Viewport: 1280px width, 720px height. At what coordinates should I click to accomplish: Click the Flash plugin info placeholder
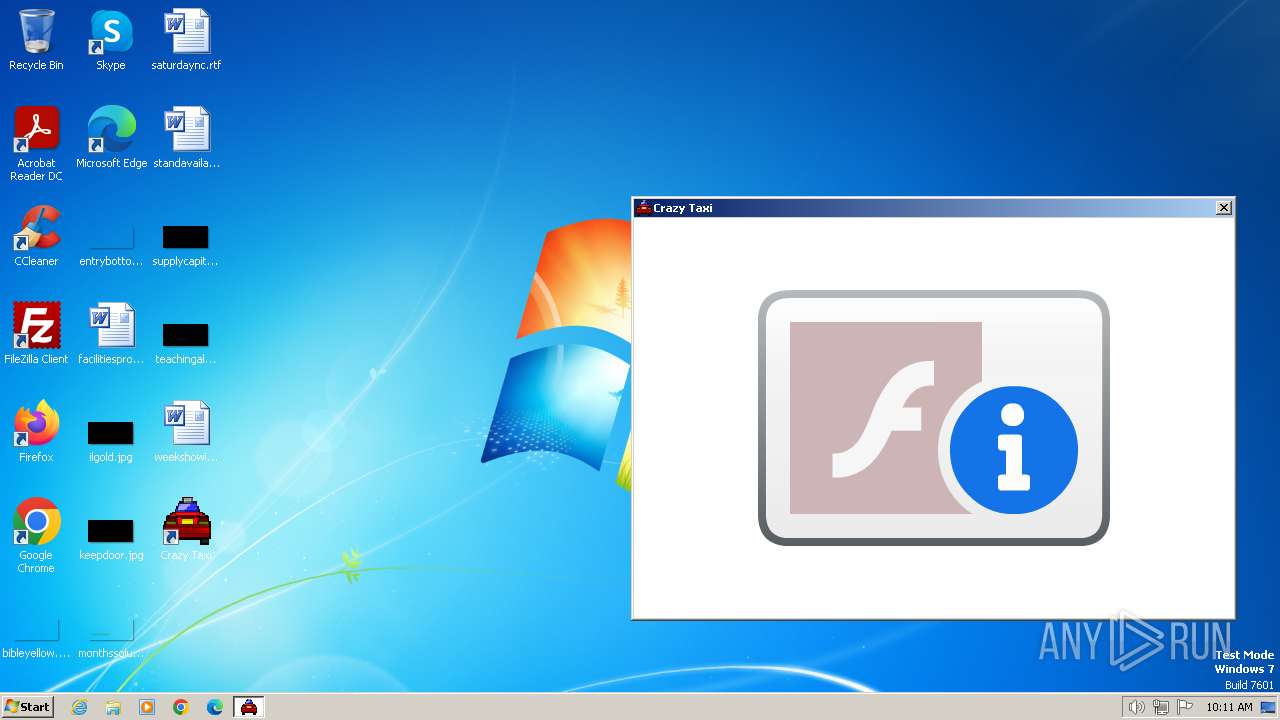coord(934,418)
